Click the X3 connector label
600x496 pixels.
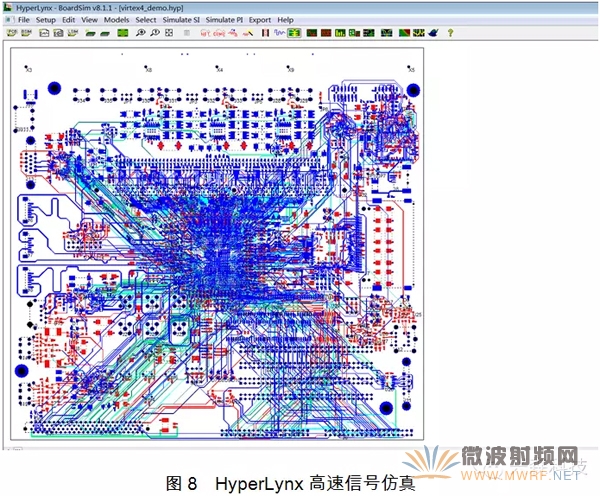[29, 70]
